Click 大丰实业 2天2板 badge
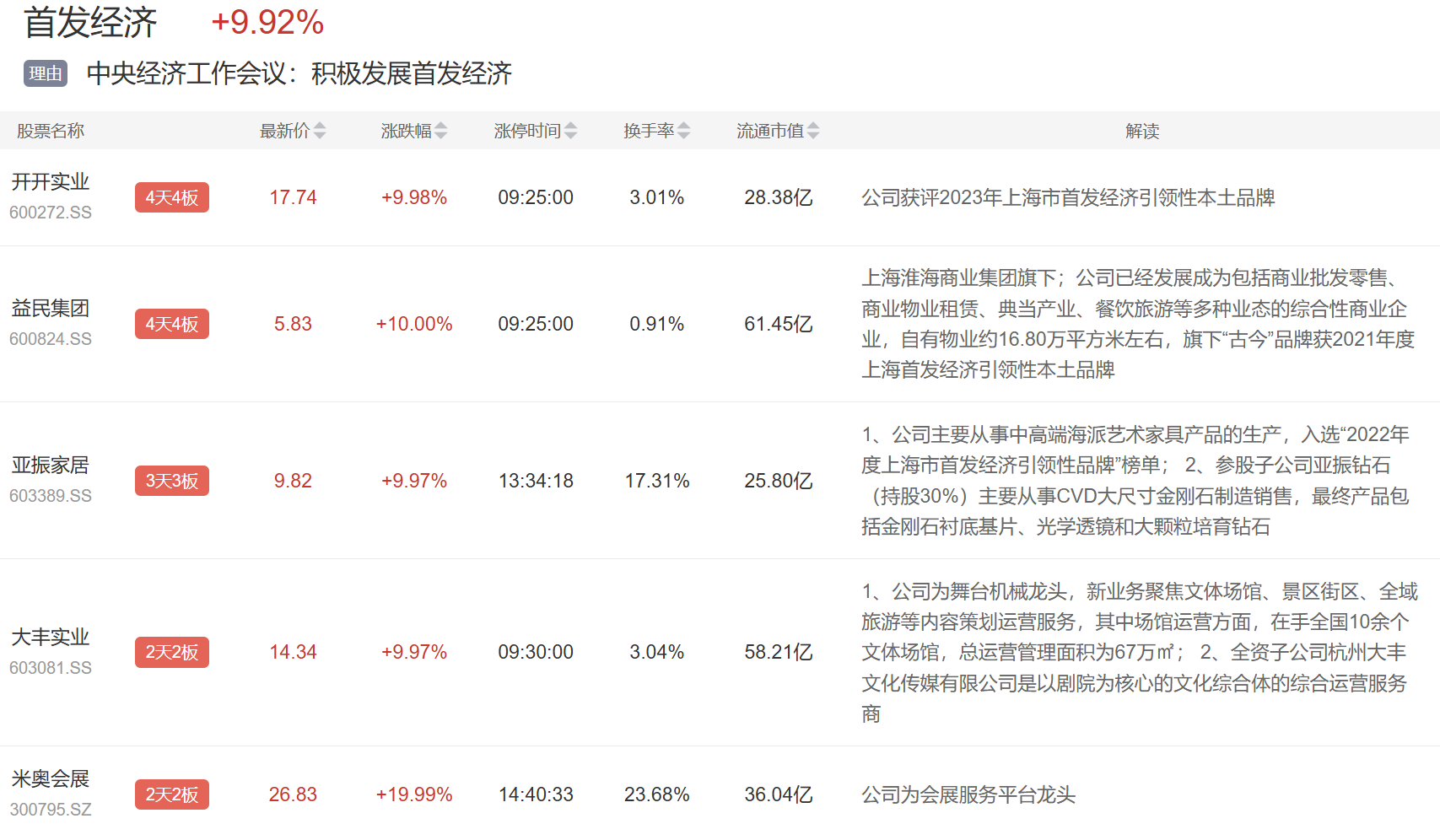Viewport: 1440px width, 840px height. pos(172,652)
